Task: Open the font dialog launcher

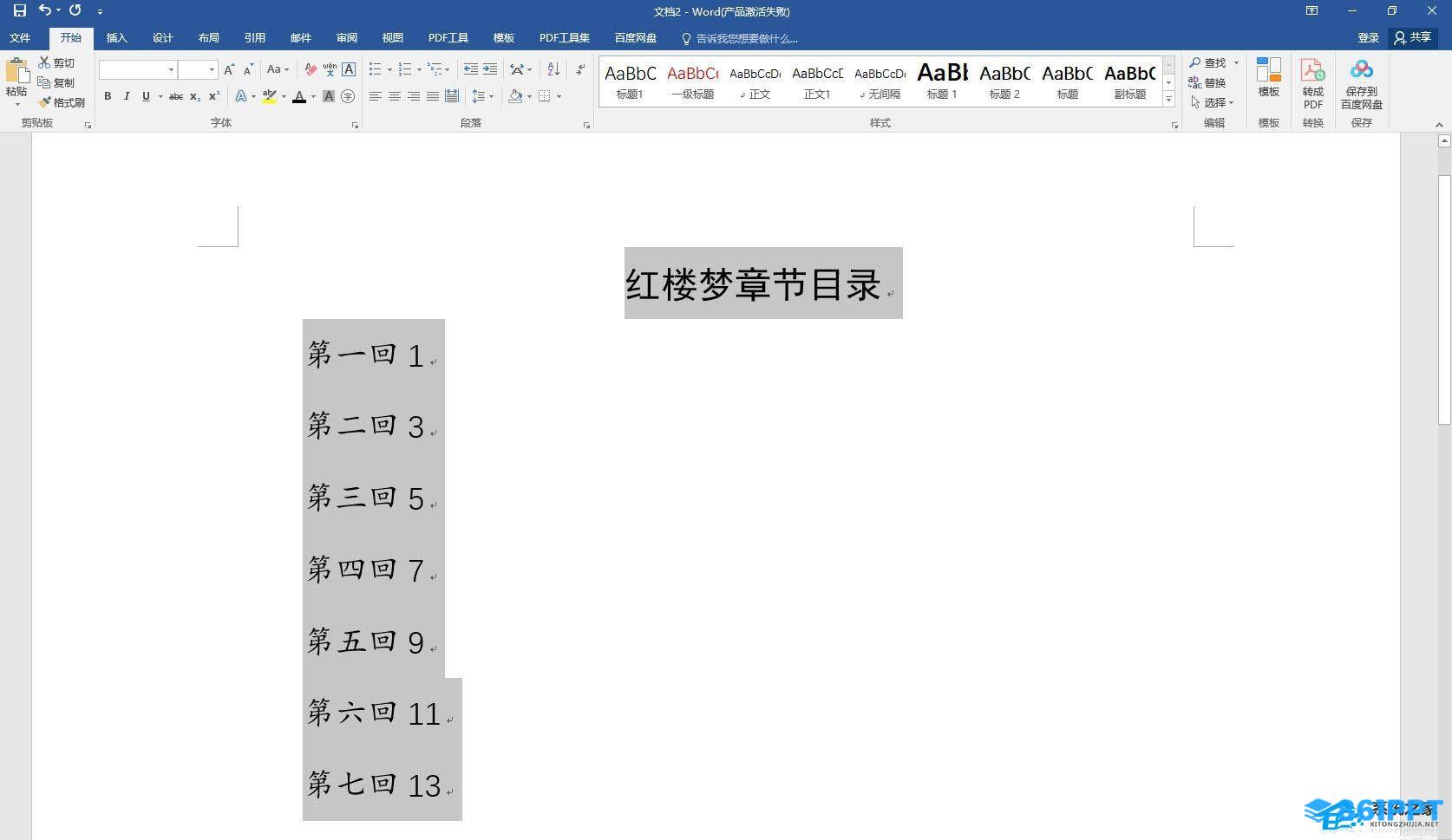Action: [x=355, y=126]
